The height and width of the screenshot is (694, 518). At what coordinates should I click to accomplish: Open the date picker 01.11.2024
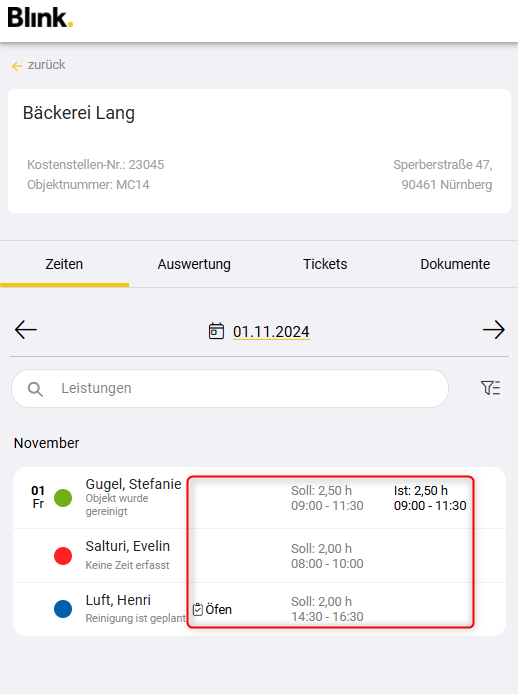click(271, 332)
